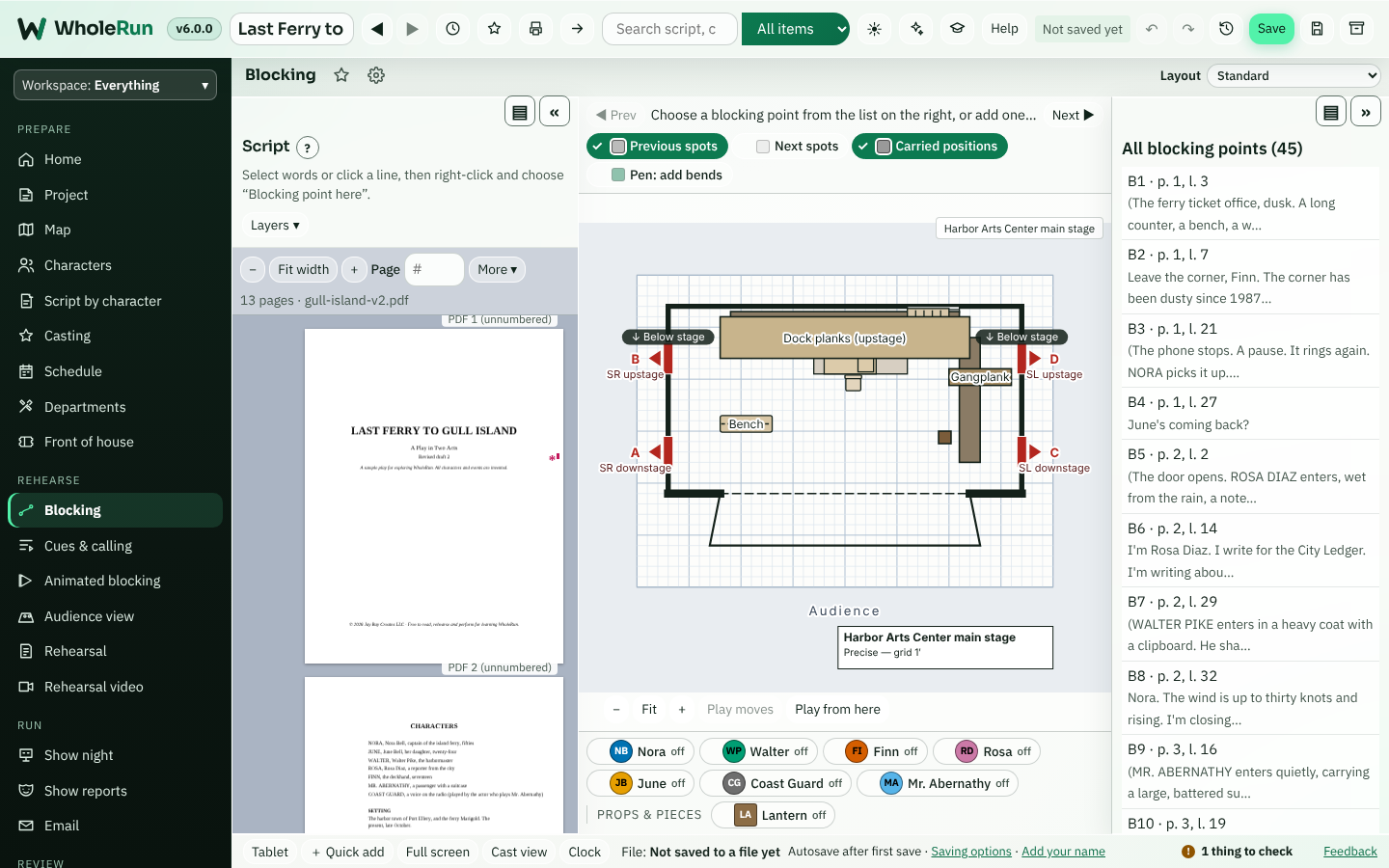
Task: Expand the Layers dropdown
Action: click(x=275, y=225)
